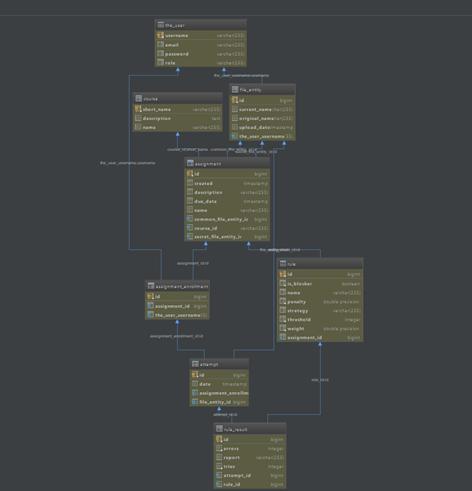Select the name column in assignment table
This screenshot has width=472, height=491.
point(227,210)
